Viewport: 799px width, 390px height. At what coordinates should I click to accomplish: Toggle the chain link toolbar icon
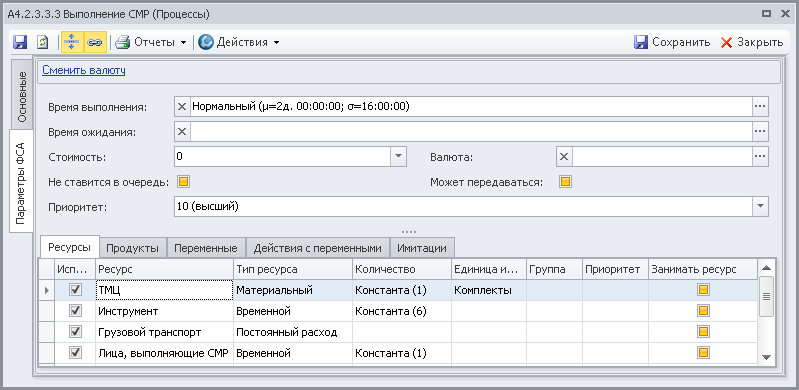[94, 42]
